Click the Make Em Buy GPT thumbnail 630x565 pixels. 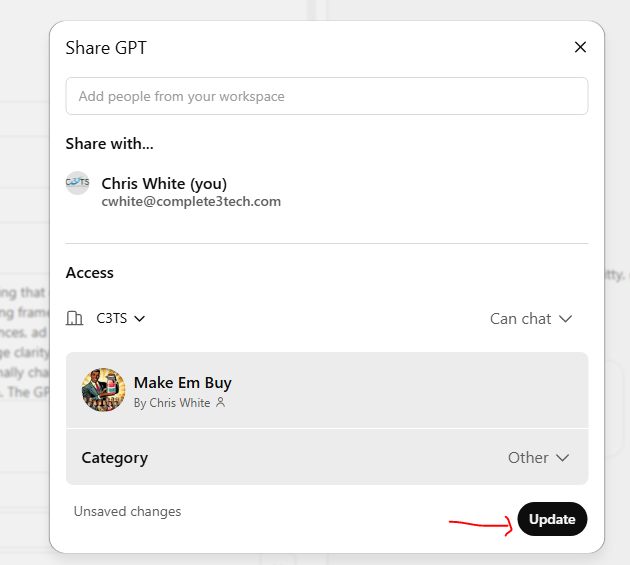click(103, 390)
